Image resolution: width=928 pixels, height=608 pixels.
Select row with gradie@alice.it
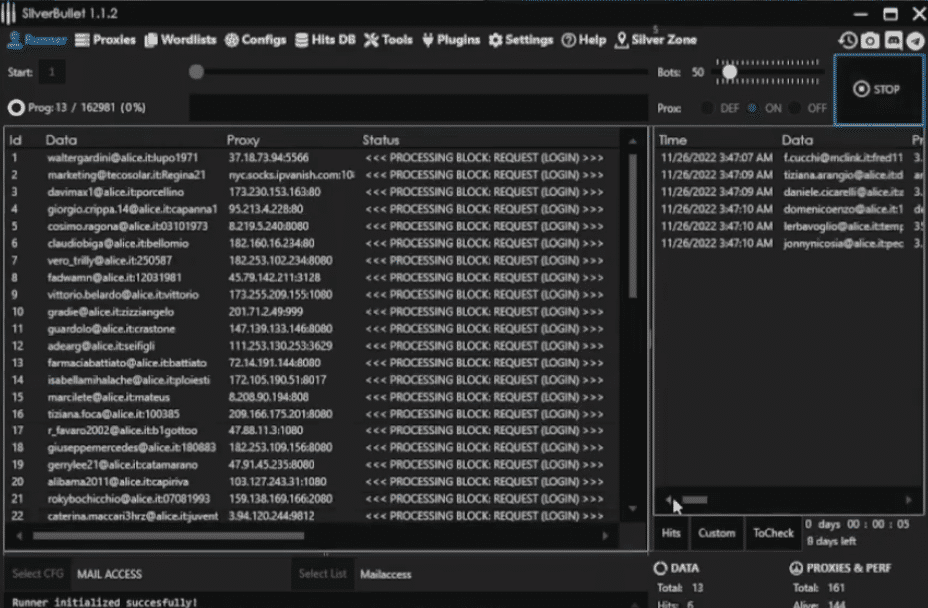tap(312, 312)
